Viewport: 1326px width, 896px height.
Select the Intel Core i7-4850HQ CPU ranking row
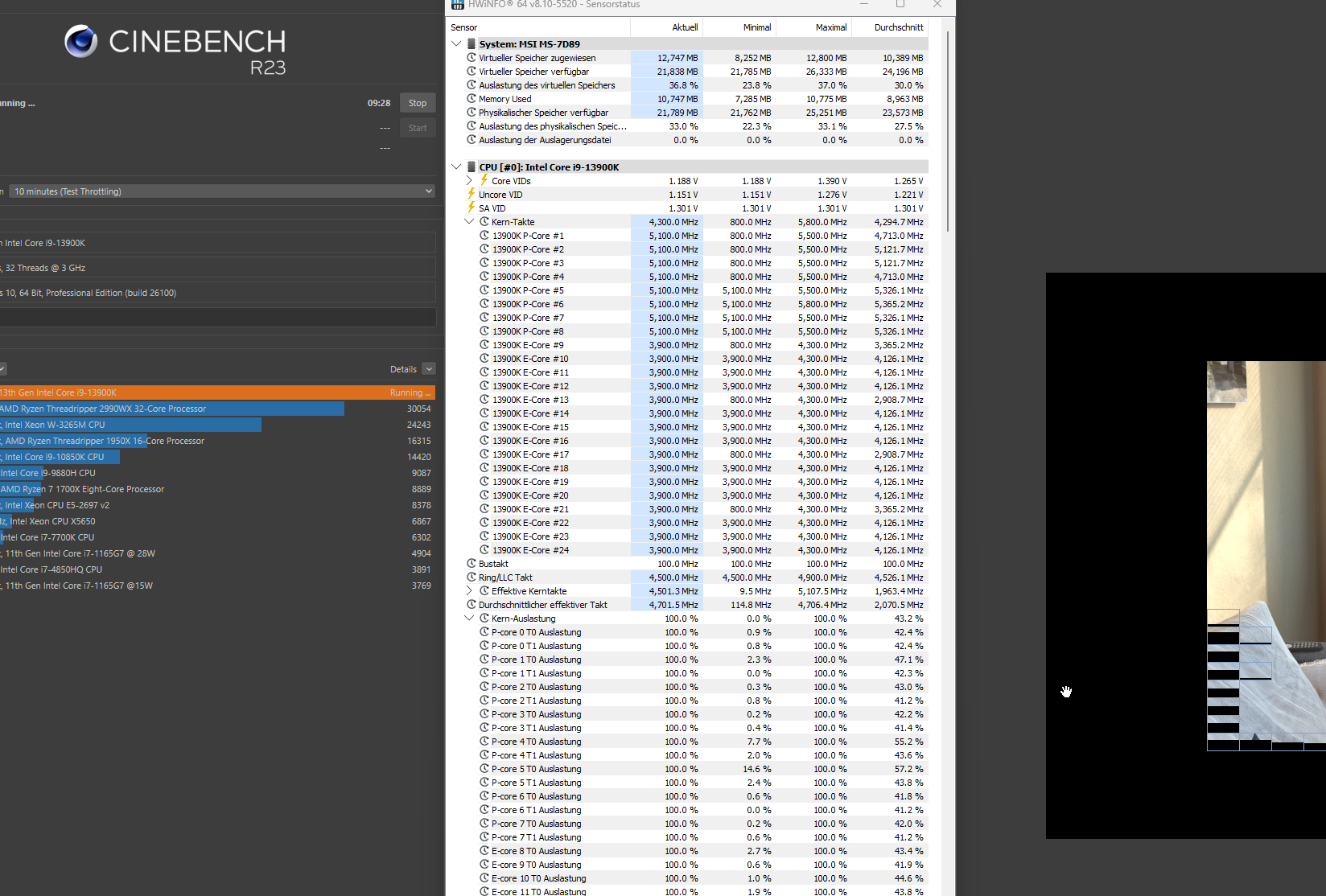[217, 569]
